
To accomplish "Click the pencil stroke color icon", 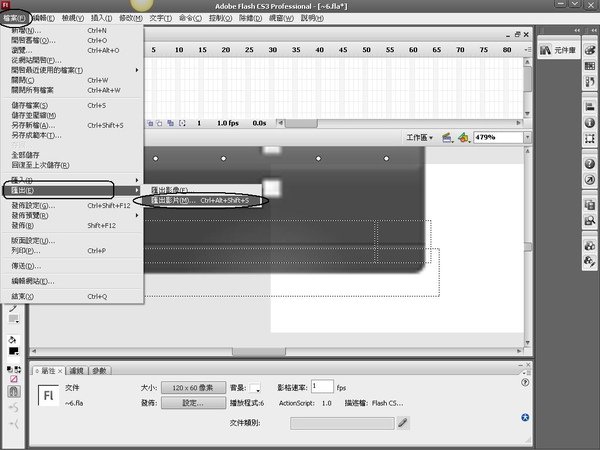I will click(13, 308).
